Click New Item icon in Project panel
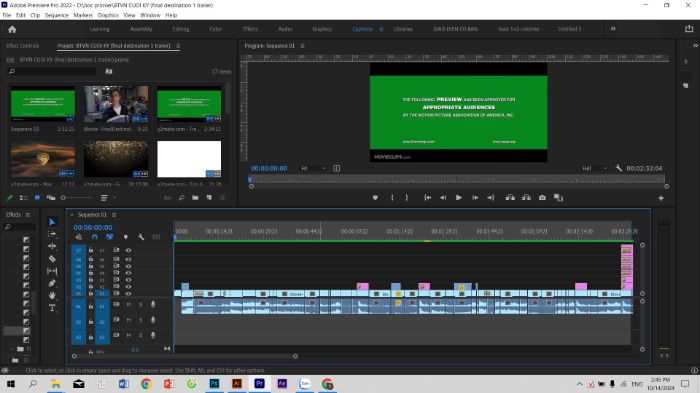 [209, 197]
